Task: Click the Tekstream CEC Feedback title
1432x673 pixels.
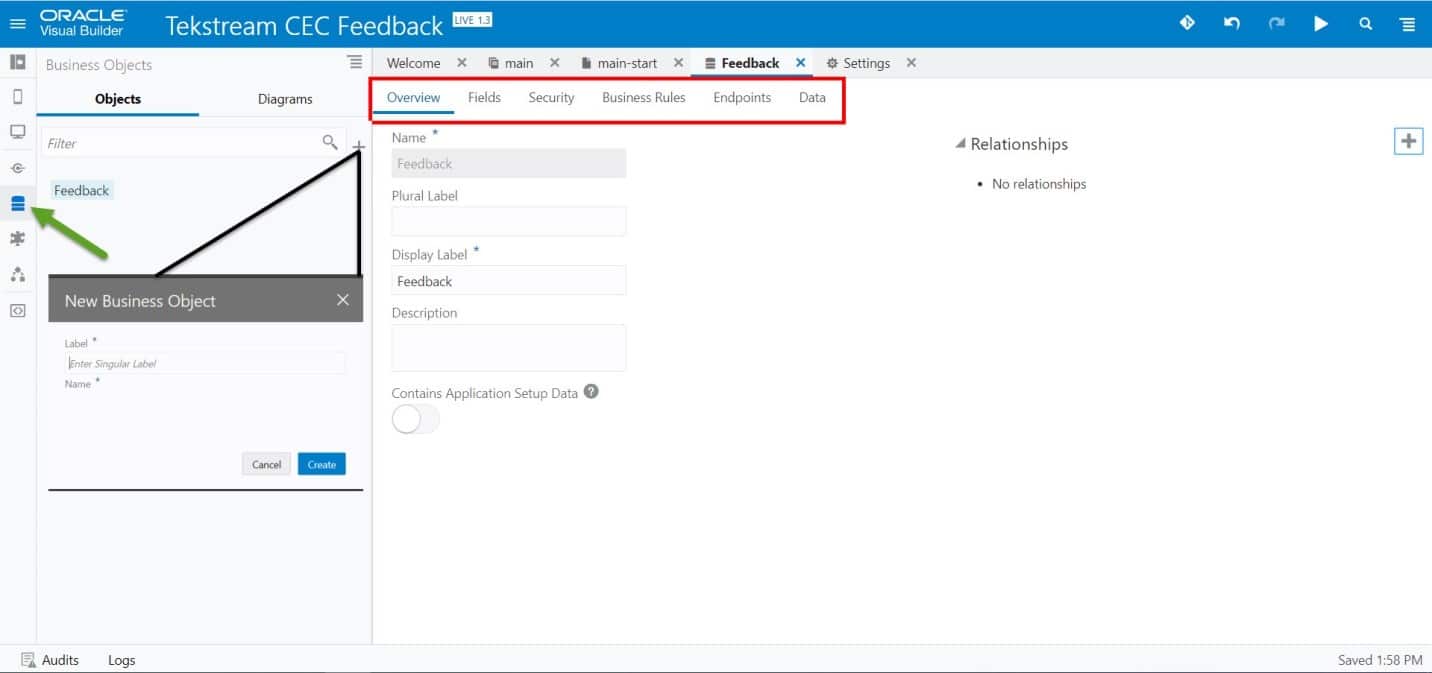Action: click(304, 25)
